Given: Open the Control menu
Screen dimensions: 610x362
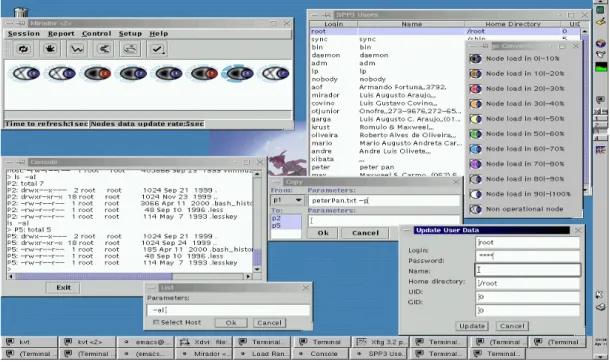Looking at the screenshot, I should pyautogui.click(x=96, y=34).
